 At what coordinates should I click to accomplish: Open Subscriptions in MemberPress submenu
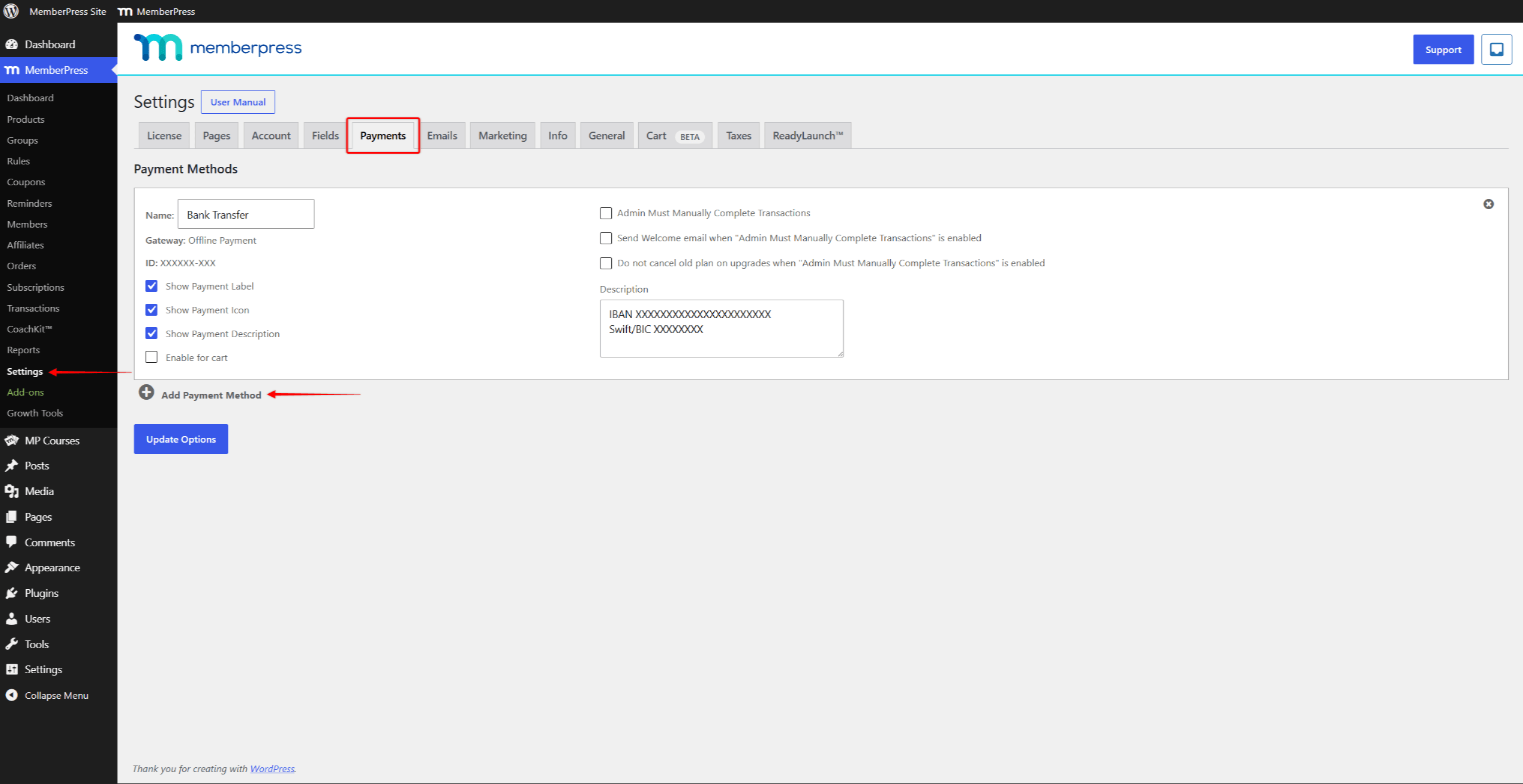(x=36, y=288)
